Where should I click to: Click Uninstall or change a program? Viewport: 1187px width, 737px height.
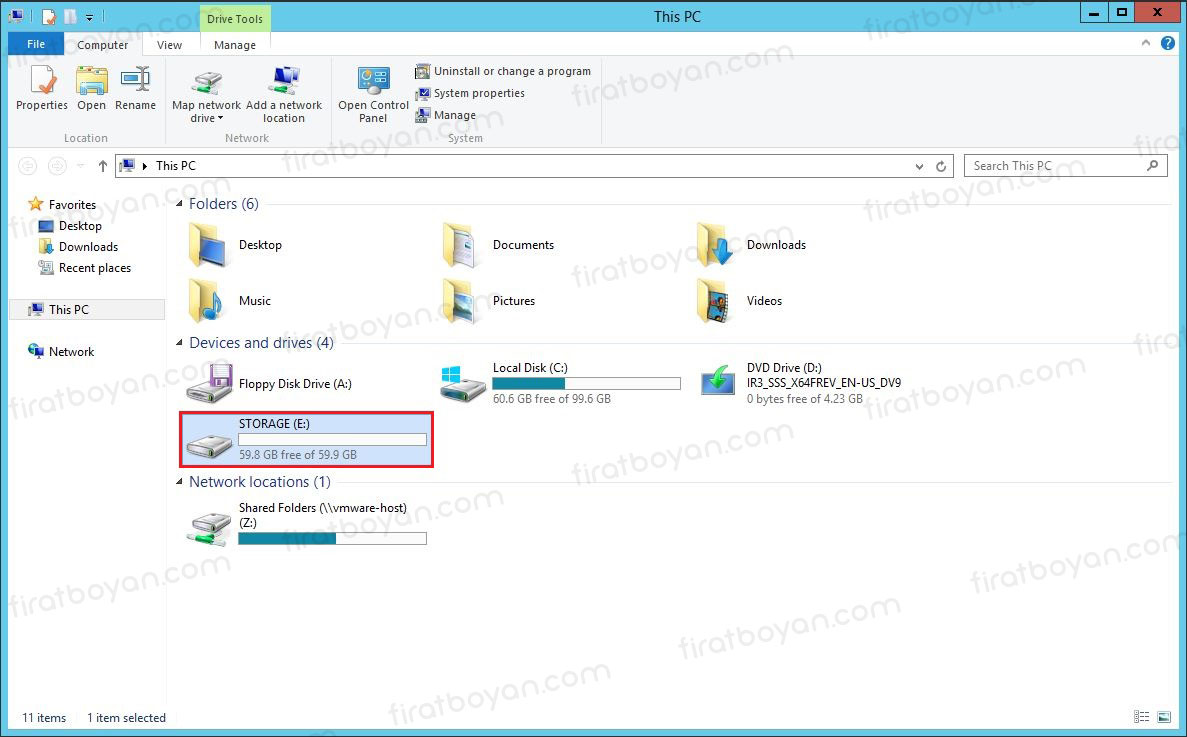tap(503, 71)
